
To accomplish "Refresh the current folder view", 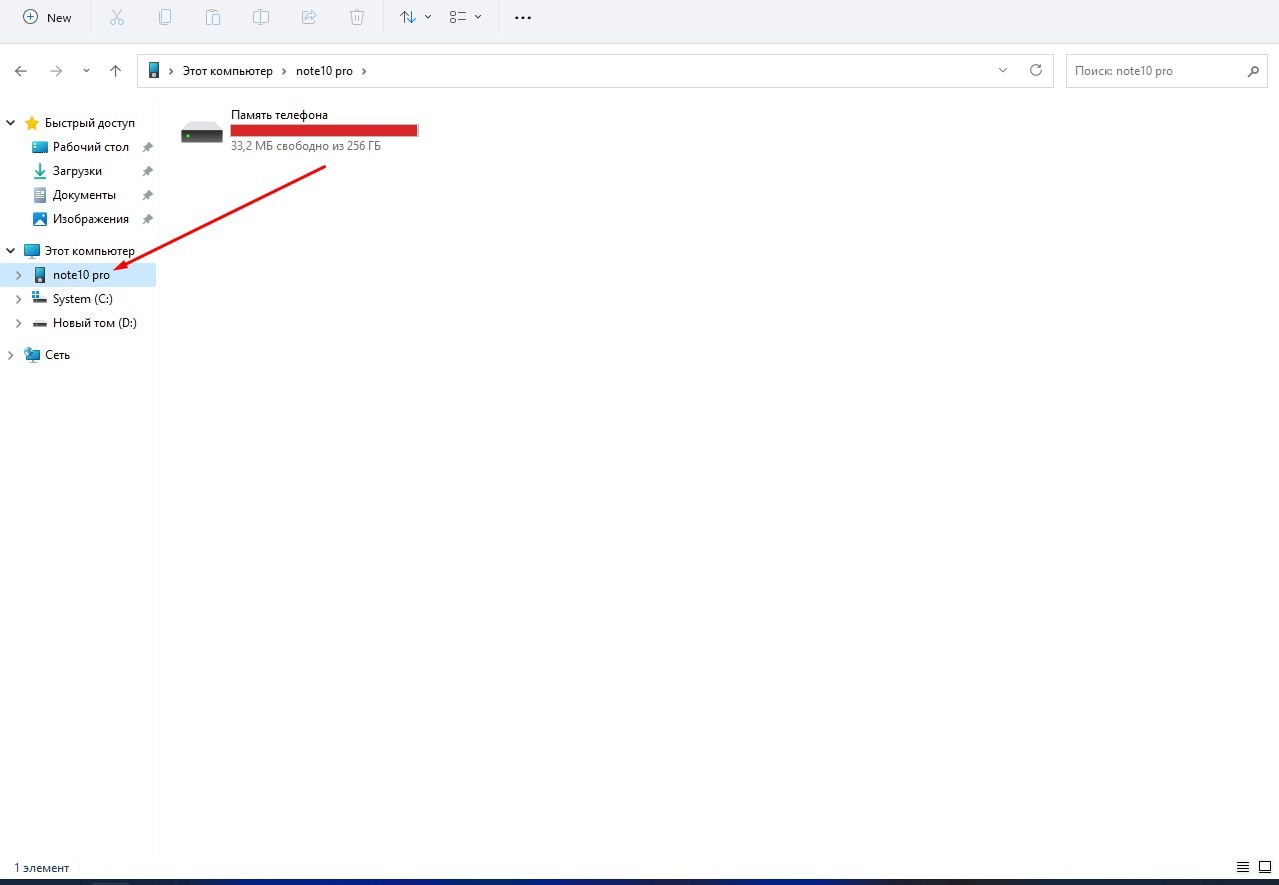I will pos(1036,71).
